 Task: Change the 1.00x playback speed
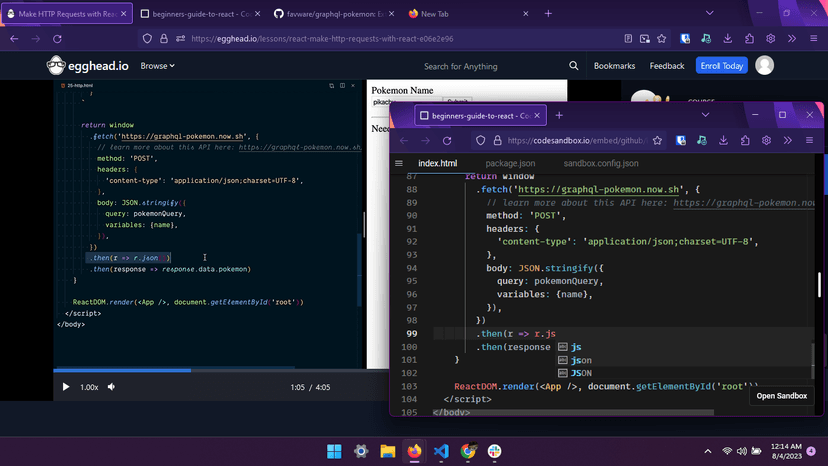point(89,387)
